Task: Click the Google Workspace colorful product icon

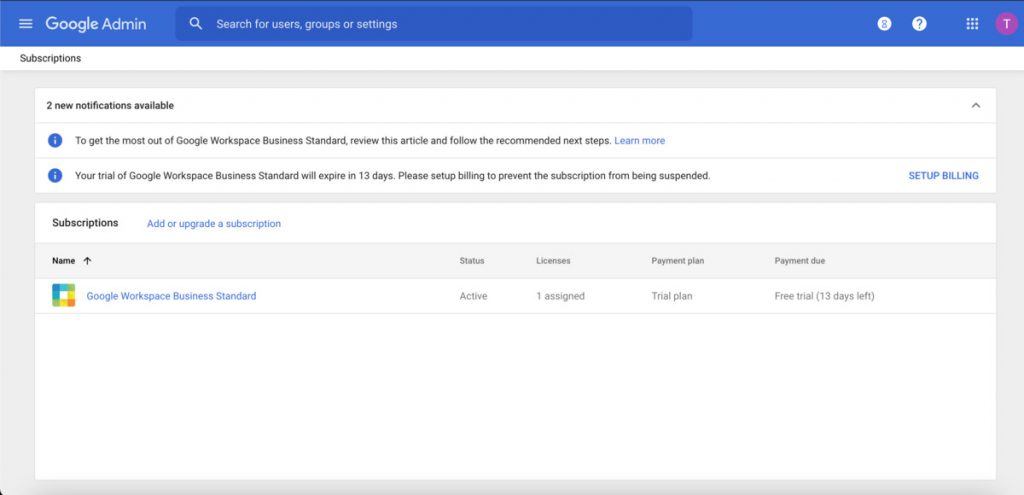Action: [64, 295]
